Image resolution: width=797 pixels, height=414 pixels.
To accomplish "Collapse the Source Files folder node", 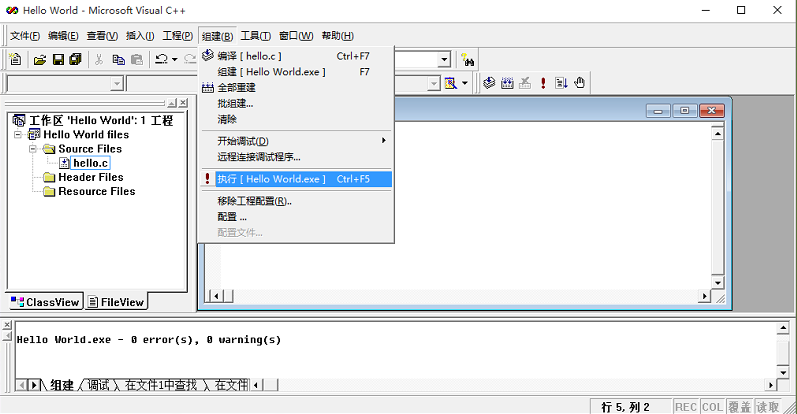I will coord(33,149).
